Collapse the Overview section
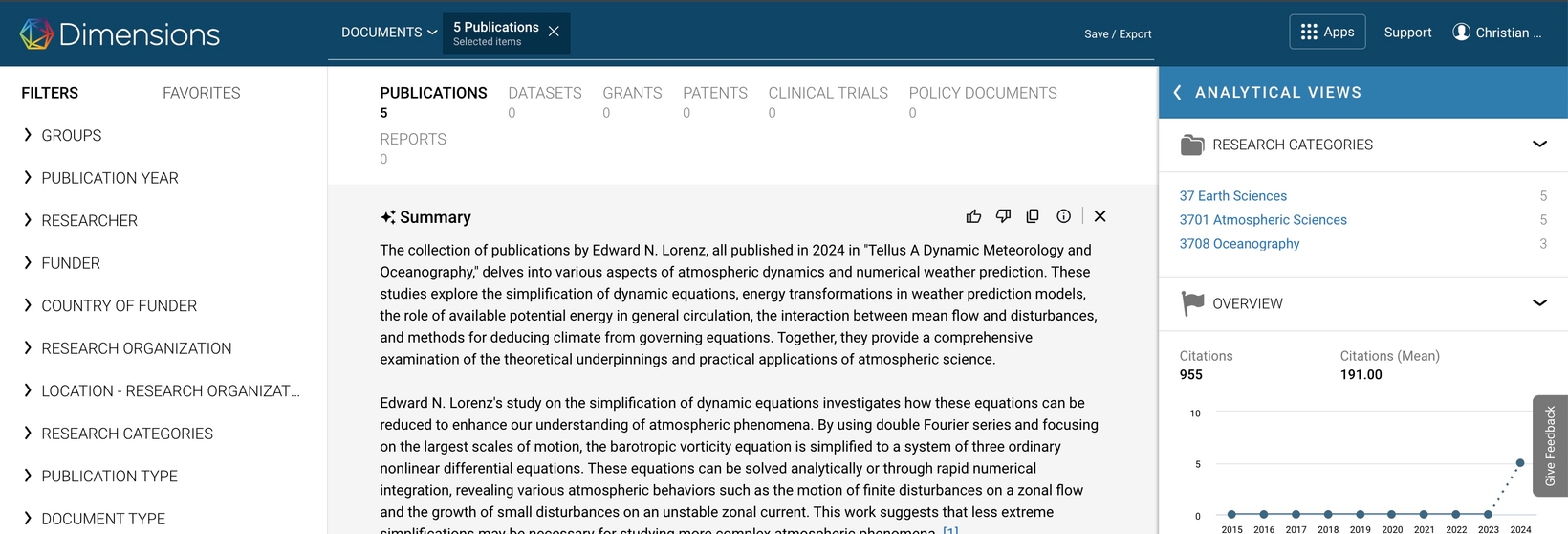The height and width of the screenshot is (534, 1568). [x=1539, y=303]
